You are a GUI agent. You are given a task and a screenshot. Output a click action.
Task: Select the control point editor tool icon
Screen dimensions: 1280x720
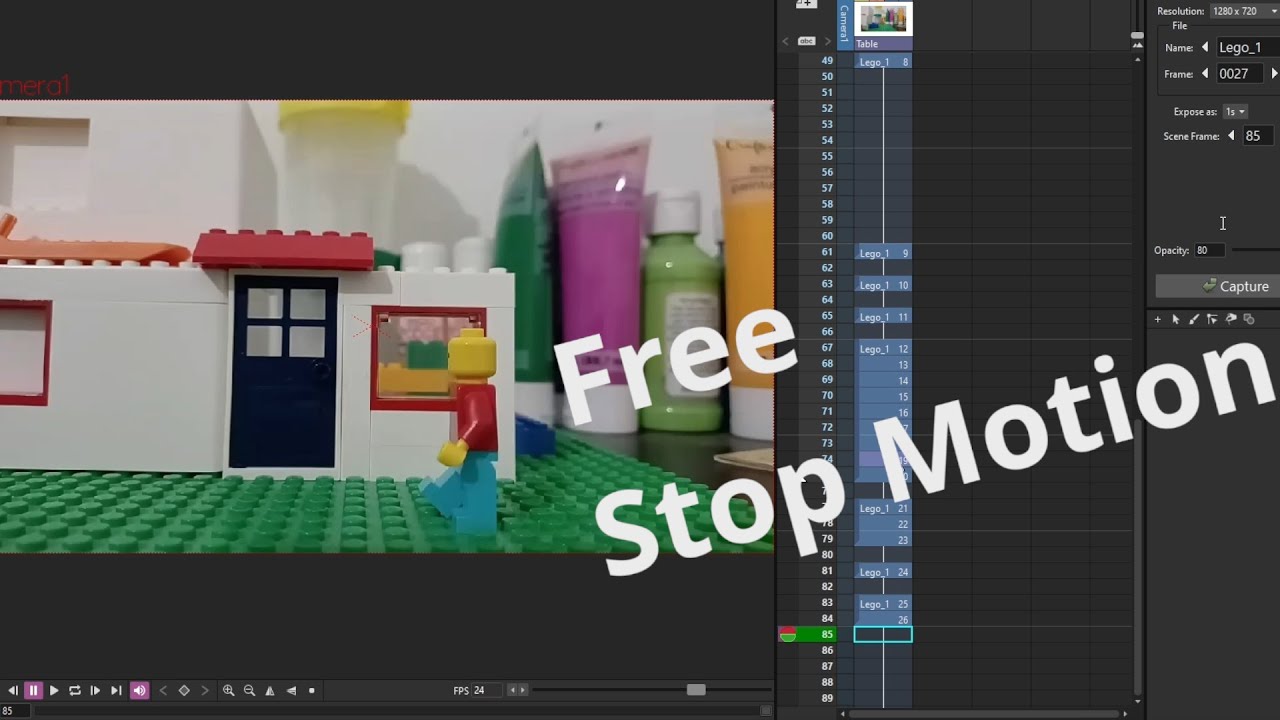1212,319
